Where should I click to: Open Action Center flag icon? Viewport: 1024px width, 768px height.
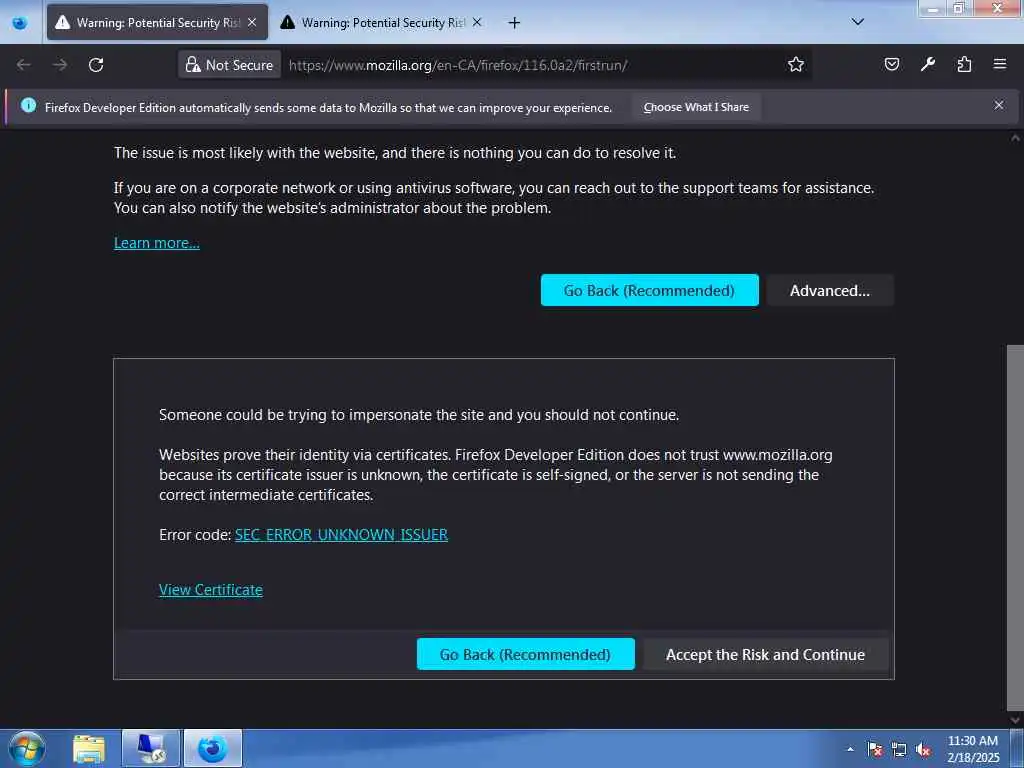pyautogui.click(x=874, y=750)
